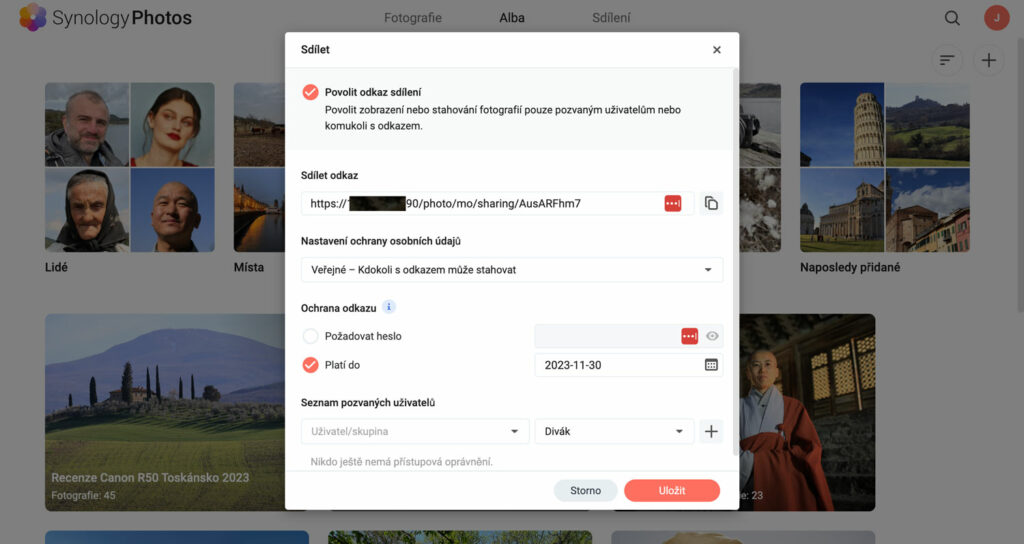Expand the Divák role dropdown
1024x544 pixels.
pos(614,432)
